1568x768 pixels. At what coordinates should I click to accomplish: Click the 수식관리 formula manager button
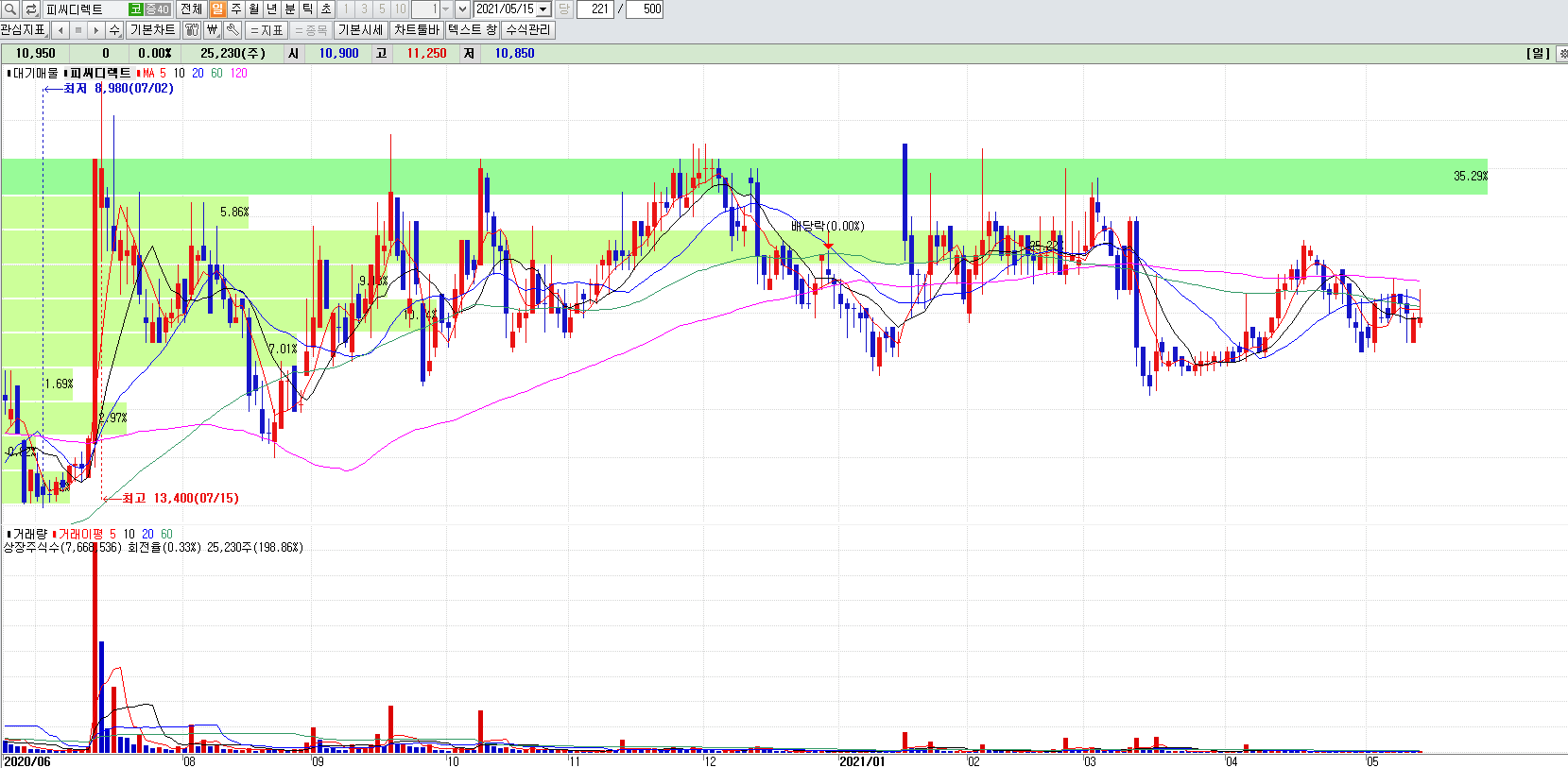click(528, 30)
